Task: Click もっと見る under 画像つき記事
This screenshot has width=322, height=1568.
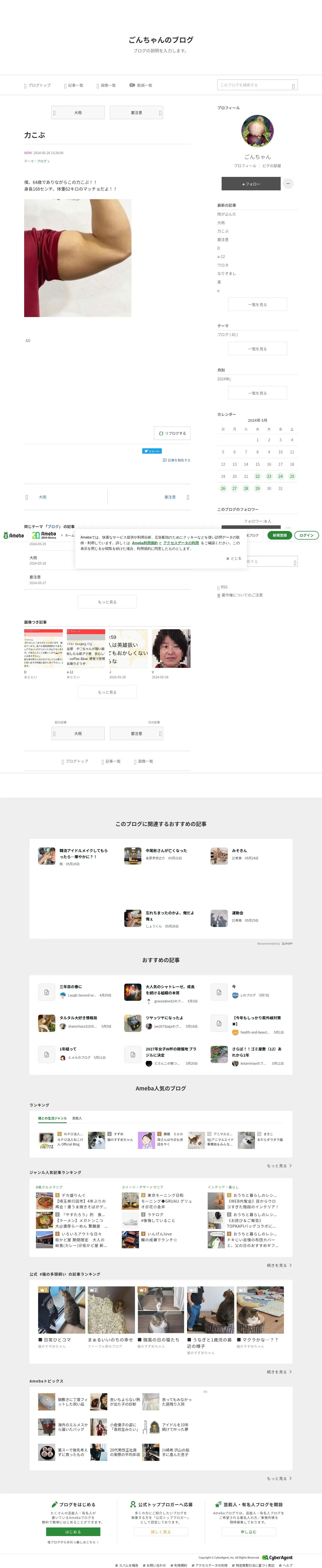Action: (107, 692)
